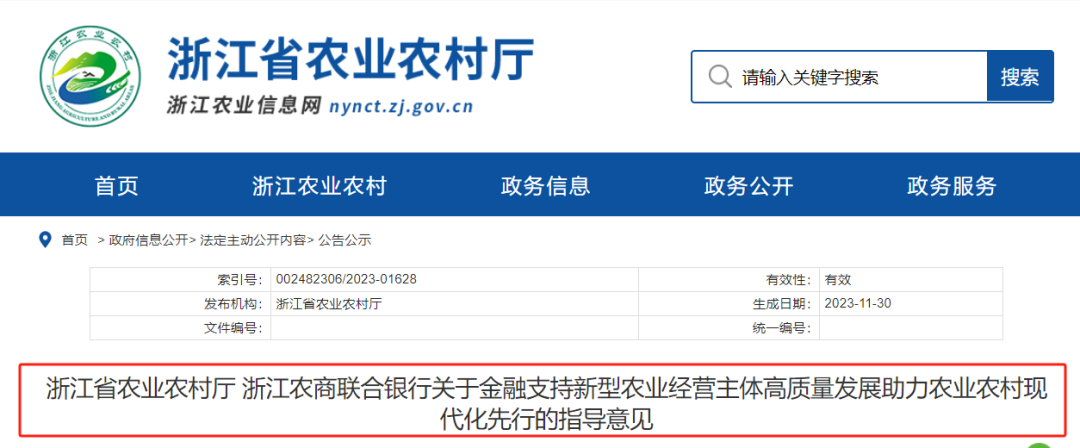The image size is (1080, 448).
Task: Open 政务服务 in the navigation bar
Action: point(951,186)
